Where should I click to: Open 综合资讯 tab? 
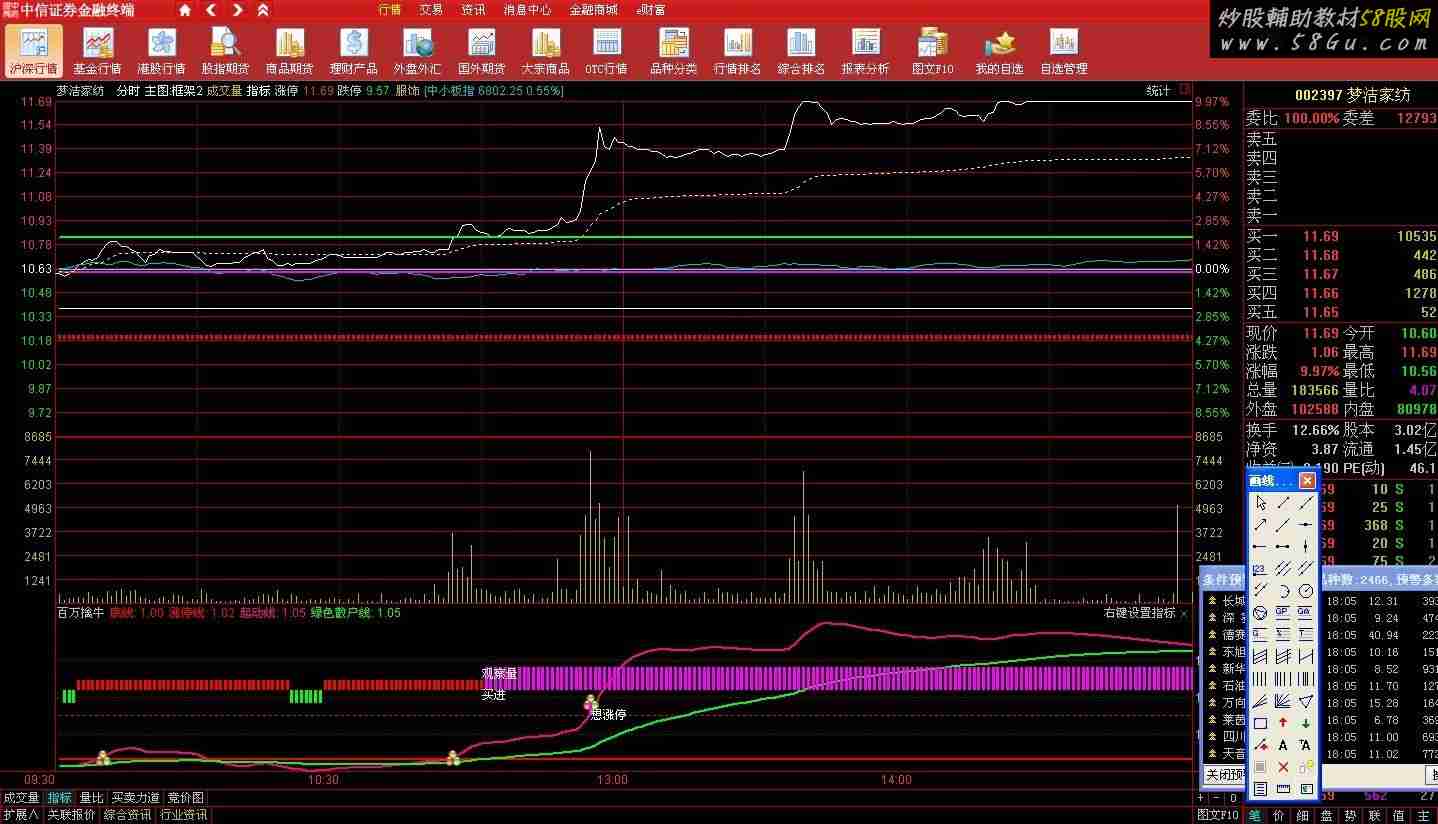(127, 815)
